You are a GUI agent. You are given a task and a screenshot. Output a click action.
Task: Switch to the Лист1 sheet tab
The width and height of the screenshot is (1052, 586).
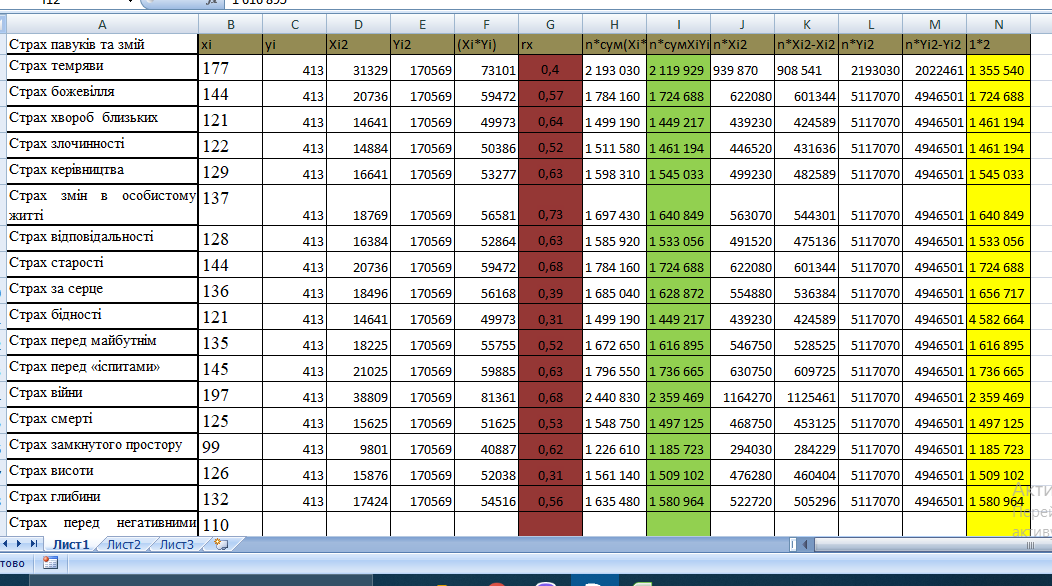pos(70,544)
